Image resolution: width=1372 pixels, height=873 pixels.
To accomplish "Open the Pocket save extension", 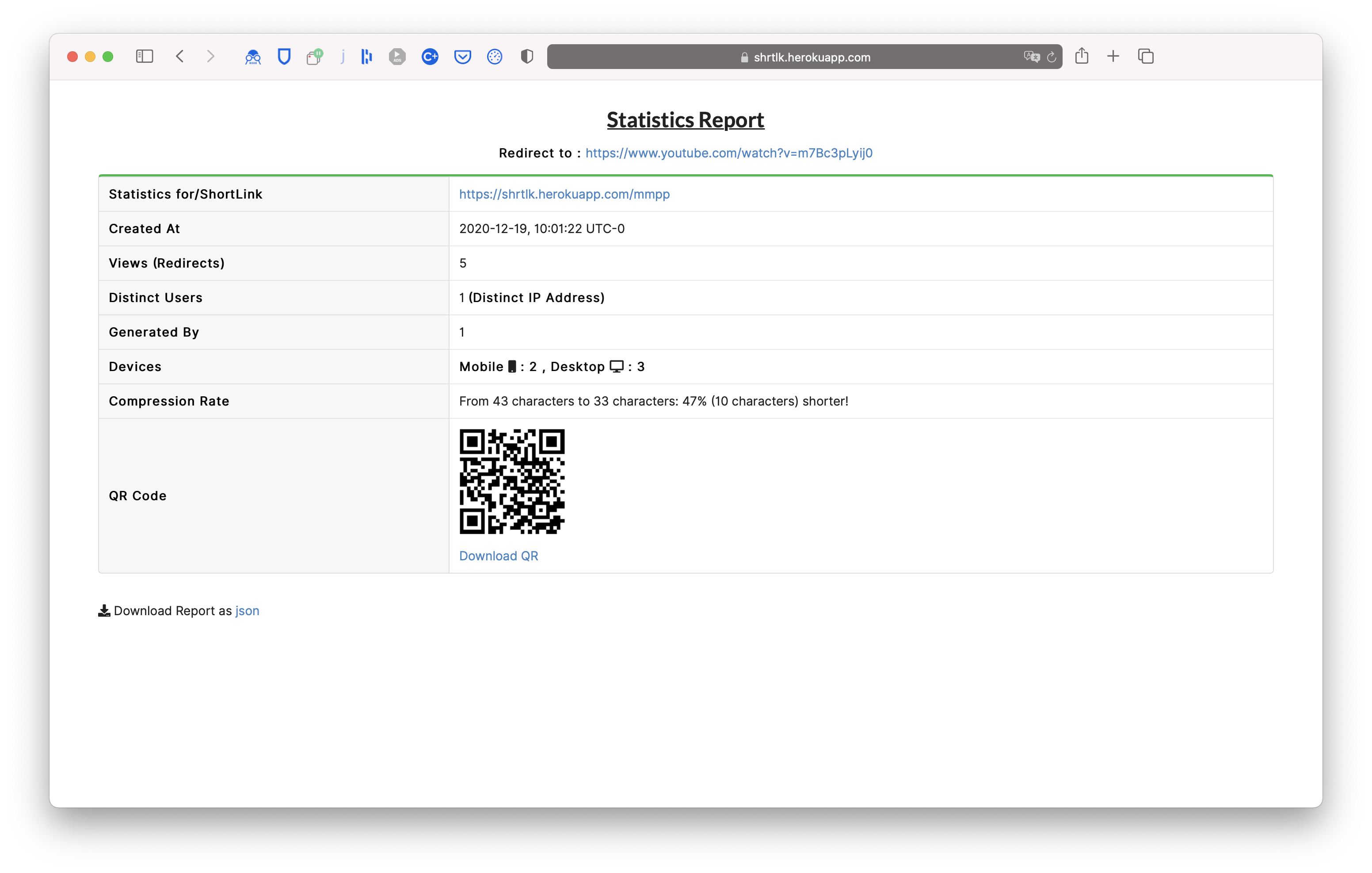I will 462,57.
